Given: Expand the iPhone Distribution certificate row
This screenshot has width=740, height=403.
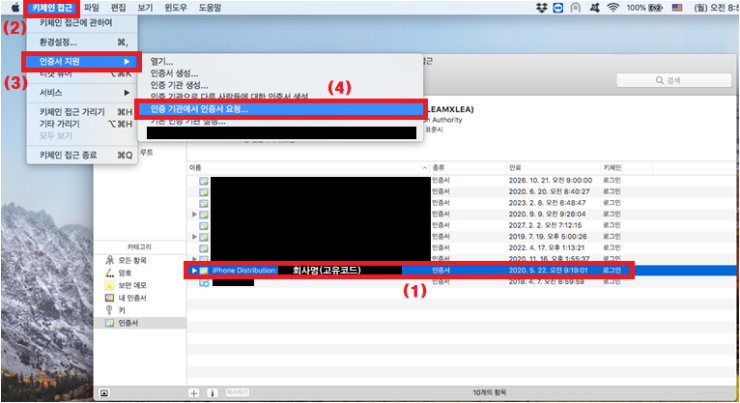Looking at the screenshot, I should tap(193, 270).
